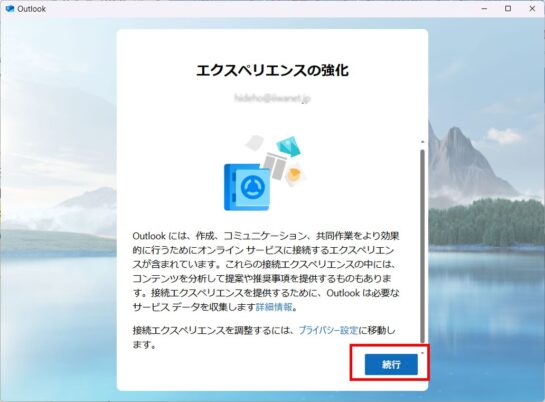Click the paragraph starting with Outlook には

[x=266, y=271]
